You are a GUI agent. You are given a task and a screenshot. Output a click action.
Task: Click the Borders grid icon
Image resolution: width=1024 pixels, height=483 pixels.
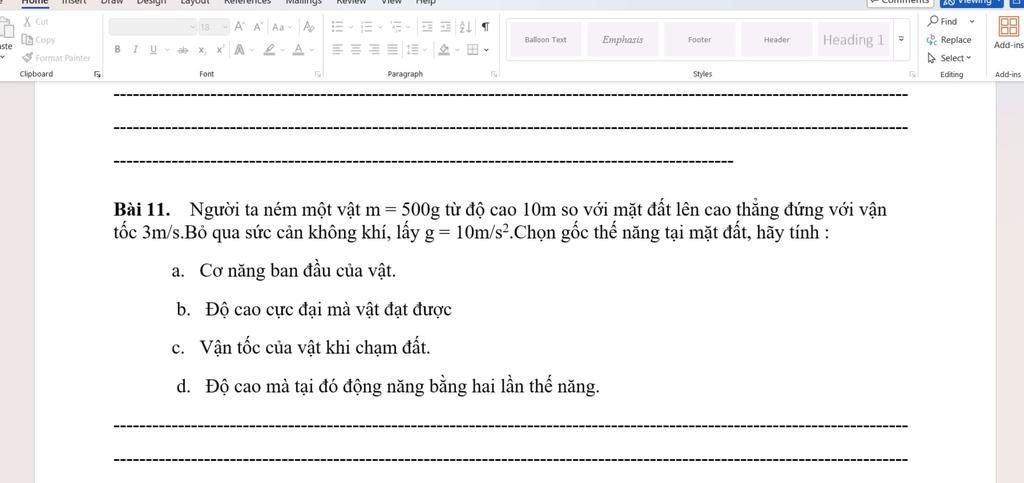(x=473, y=50)
